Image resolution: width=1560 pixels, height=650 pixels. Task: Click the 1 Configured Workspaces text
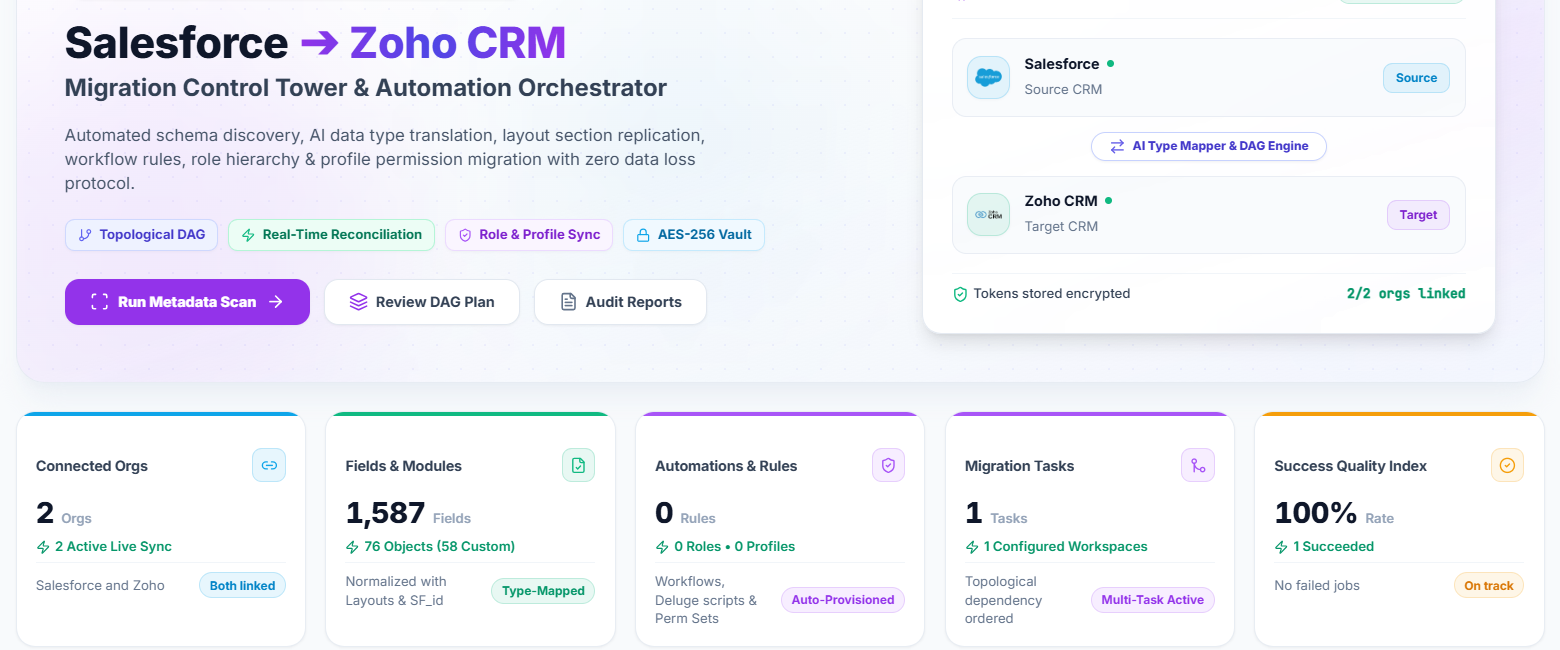click(x=1066, y=547)
